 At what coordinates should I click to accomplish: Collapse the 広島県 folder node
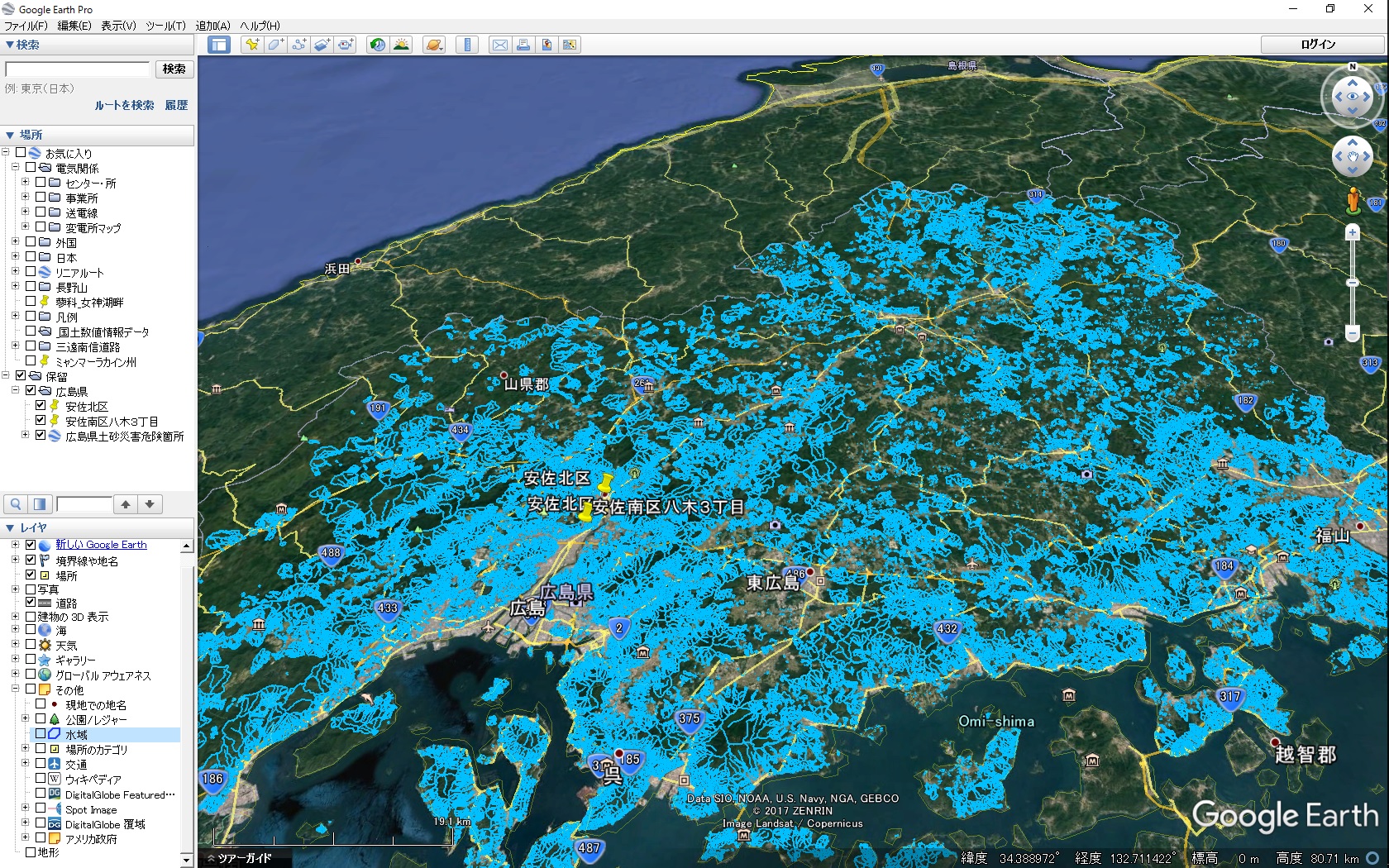coord(15,391)
